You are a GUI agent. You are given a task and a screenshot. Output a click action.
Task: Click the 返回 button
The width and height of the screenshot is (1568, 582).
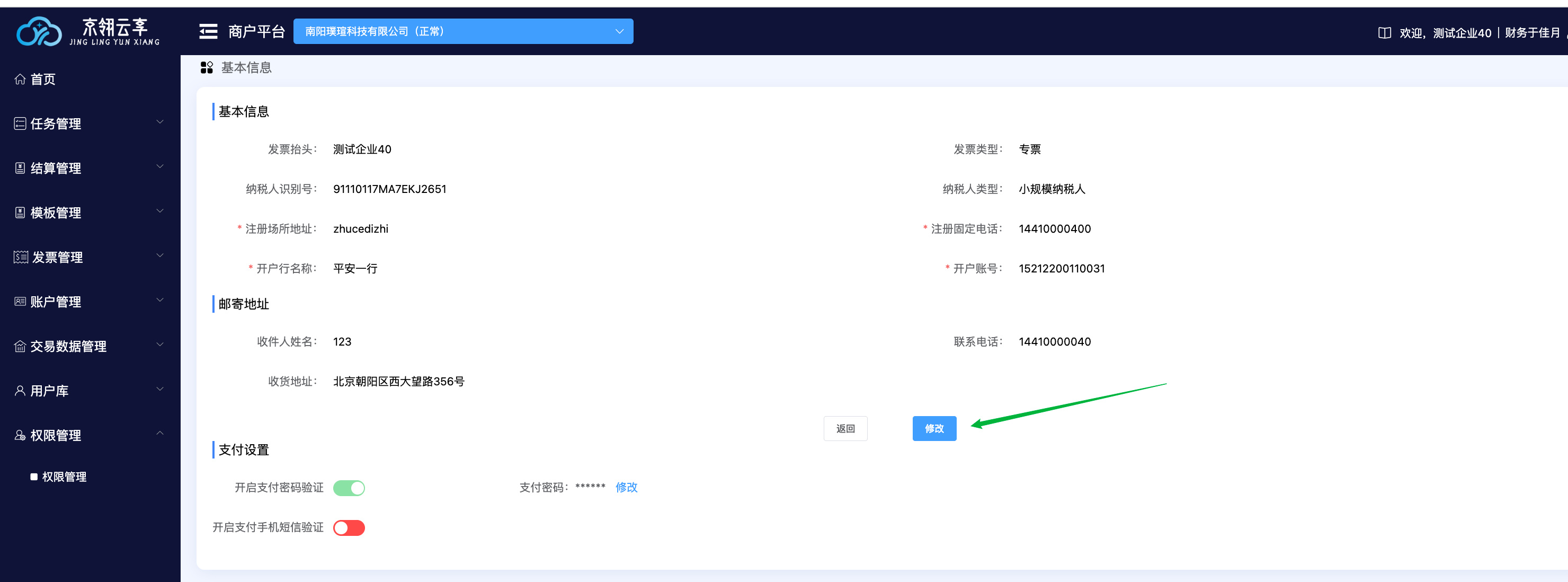[845, 429]
